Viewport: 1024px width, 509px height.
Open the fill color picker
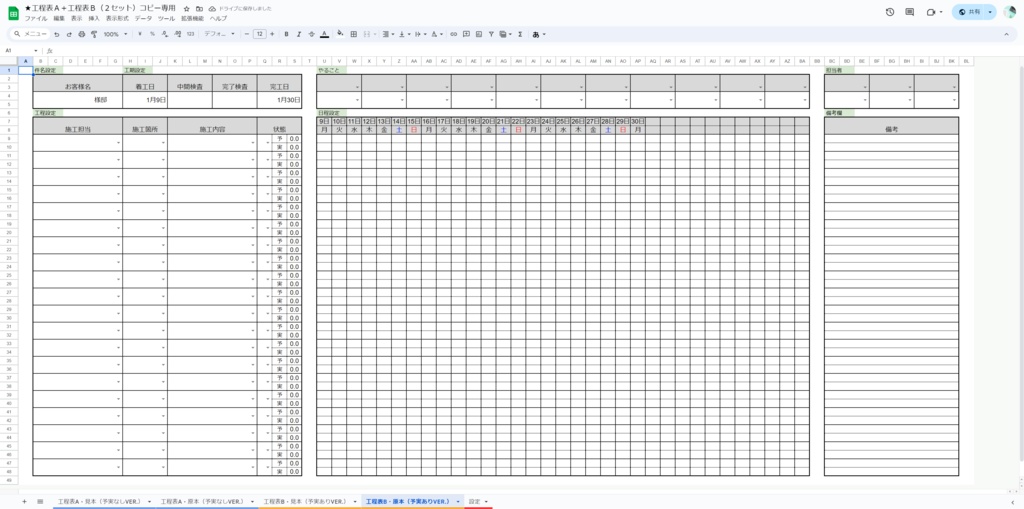pyautogui.click(x=340, y=34)
